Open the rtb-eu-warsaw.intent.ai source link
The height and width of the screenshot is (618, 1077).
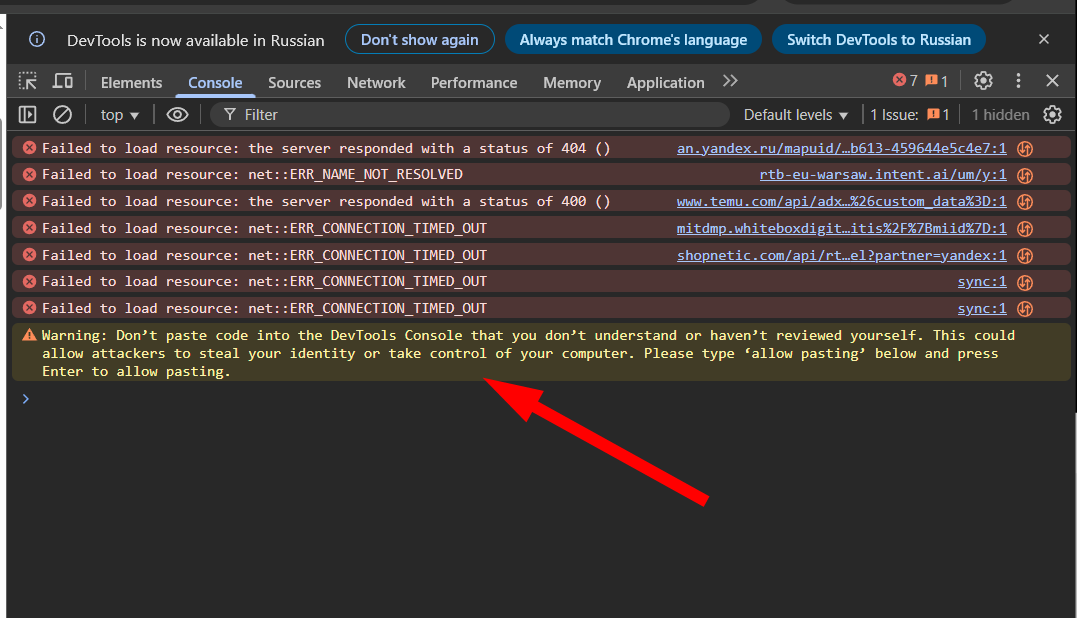click(x=883, y=174)
